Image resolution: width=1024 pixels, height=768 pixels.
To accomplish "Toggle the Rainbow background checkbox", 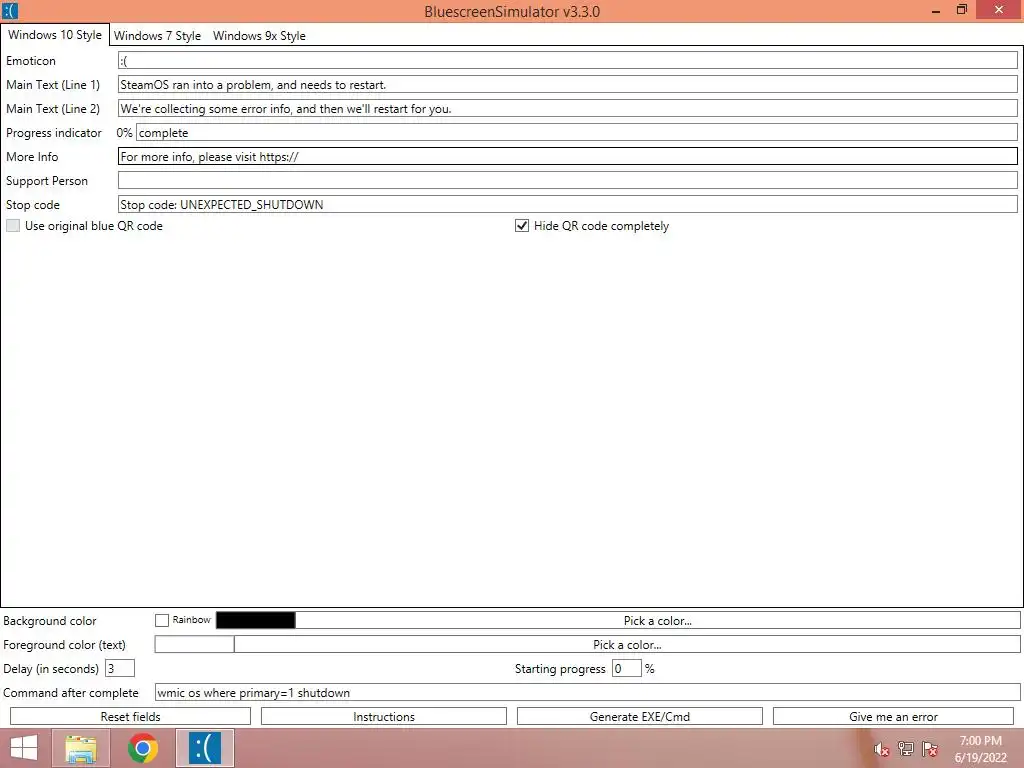I will [162, 620].
